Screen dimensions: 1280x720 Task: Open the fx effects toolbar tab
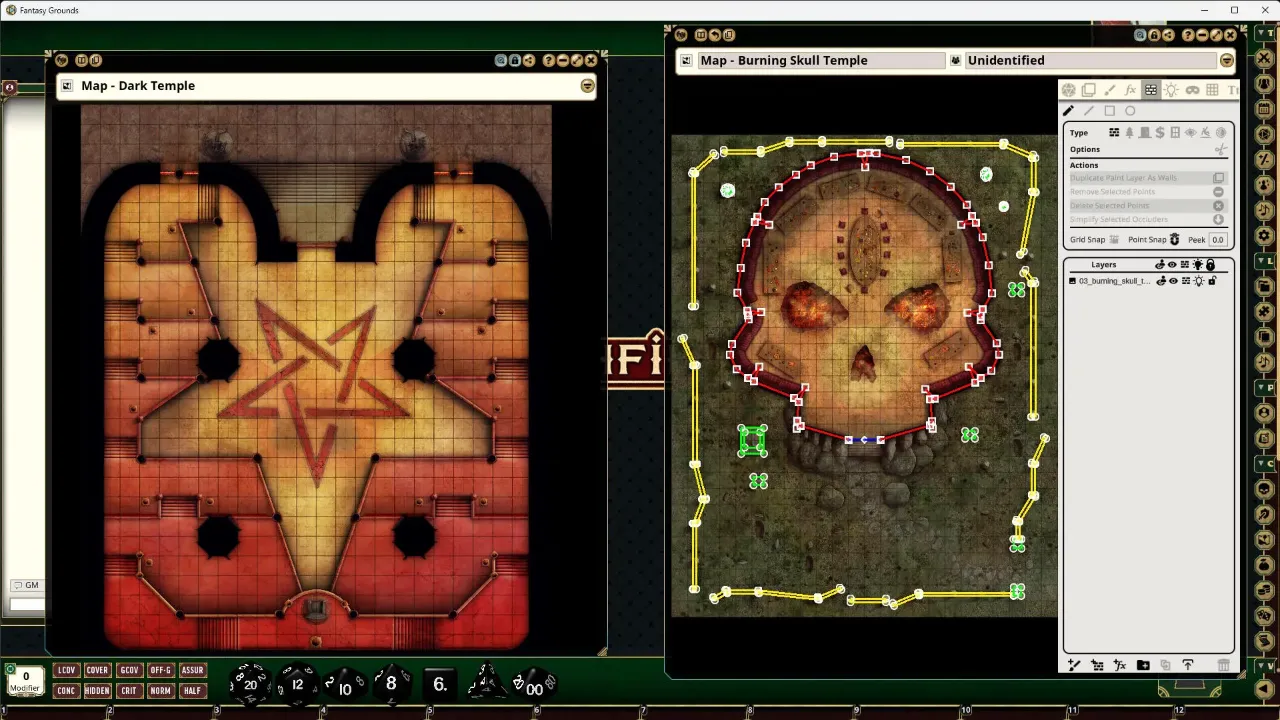click(1130, 90)
